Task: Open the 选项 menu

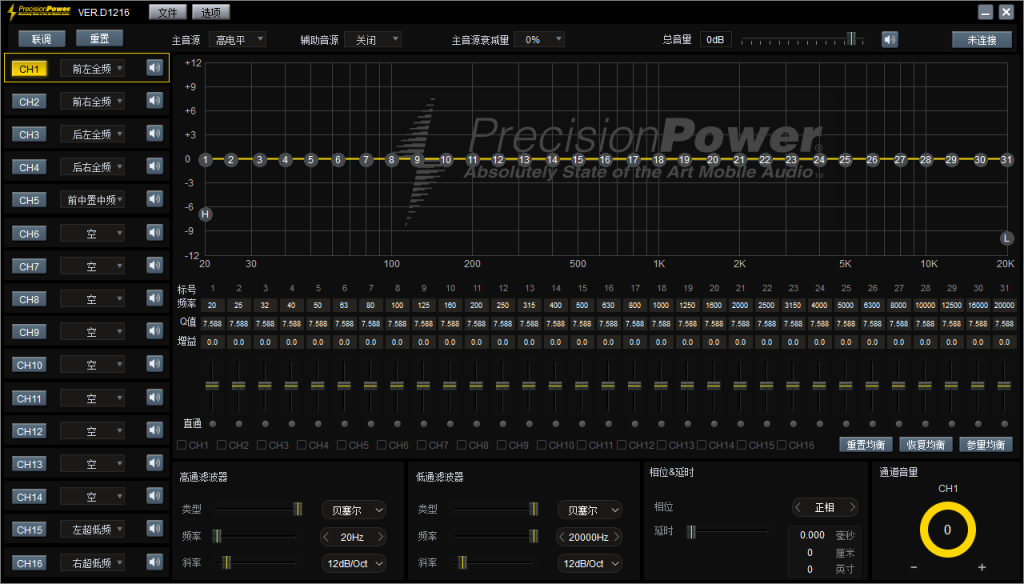Action: click(210, 12)
